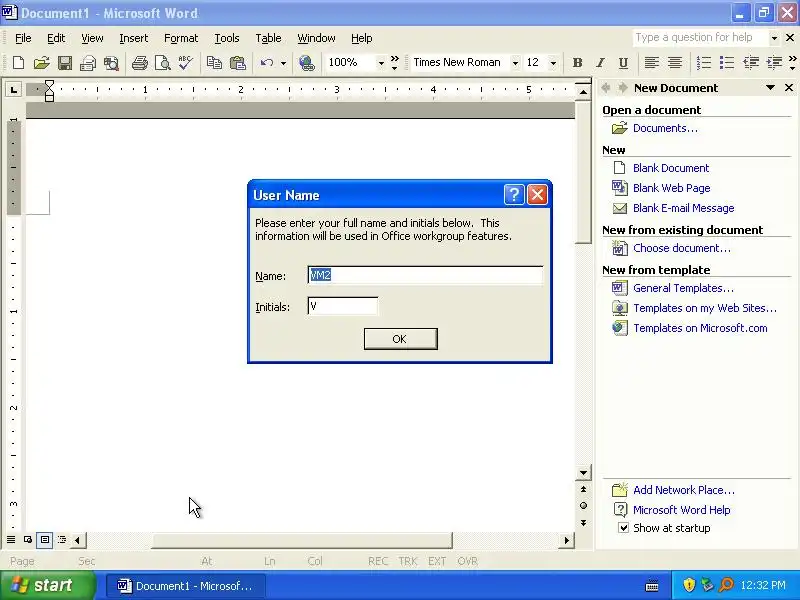Viewport: 800px width, 600px height.
Task: Center text alignment toolbar icon
Action: 675,63
